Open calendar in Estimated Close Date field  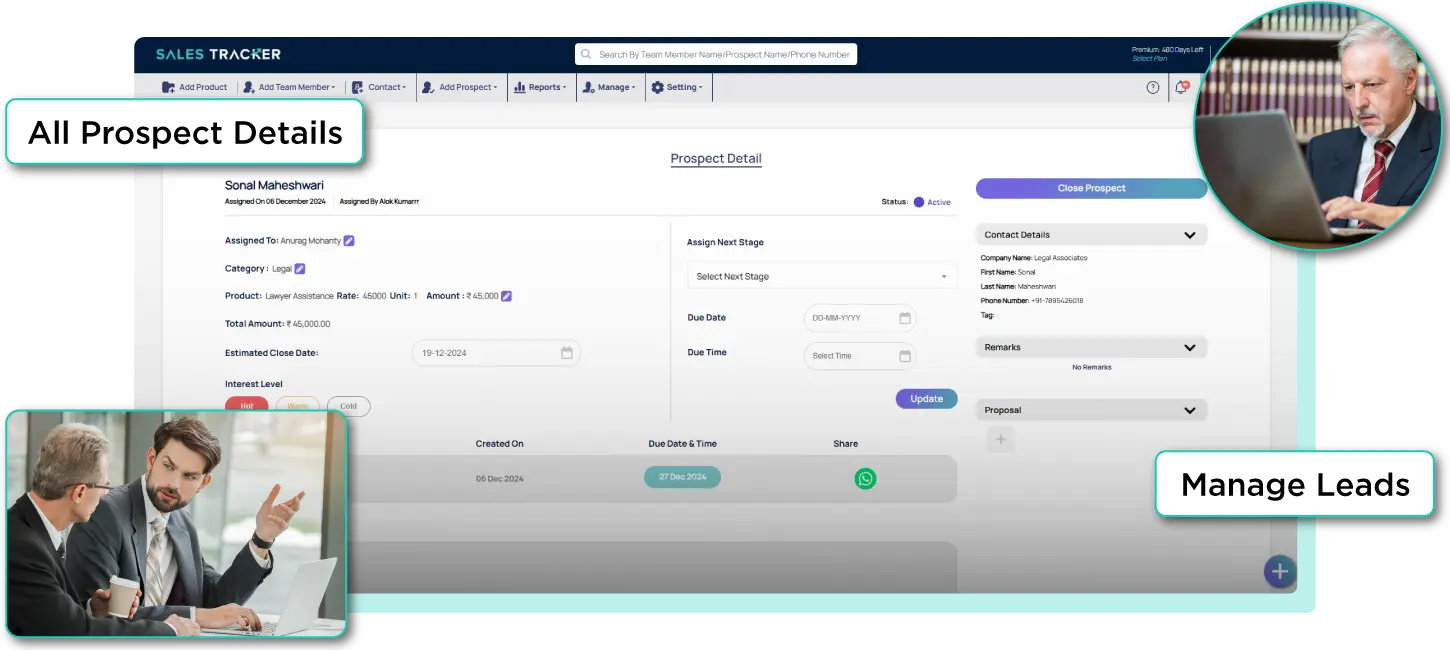tap(566, 353)
